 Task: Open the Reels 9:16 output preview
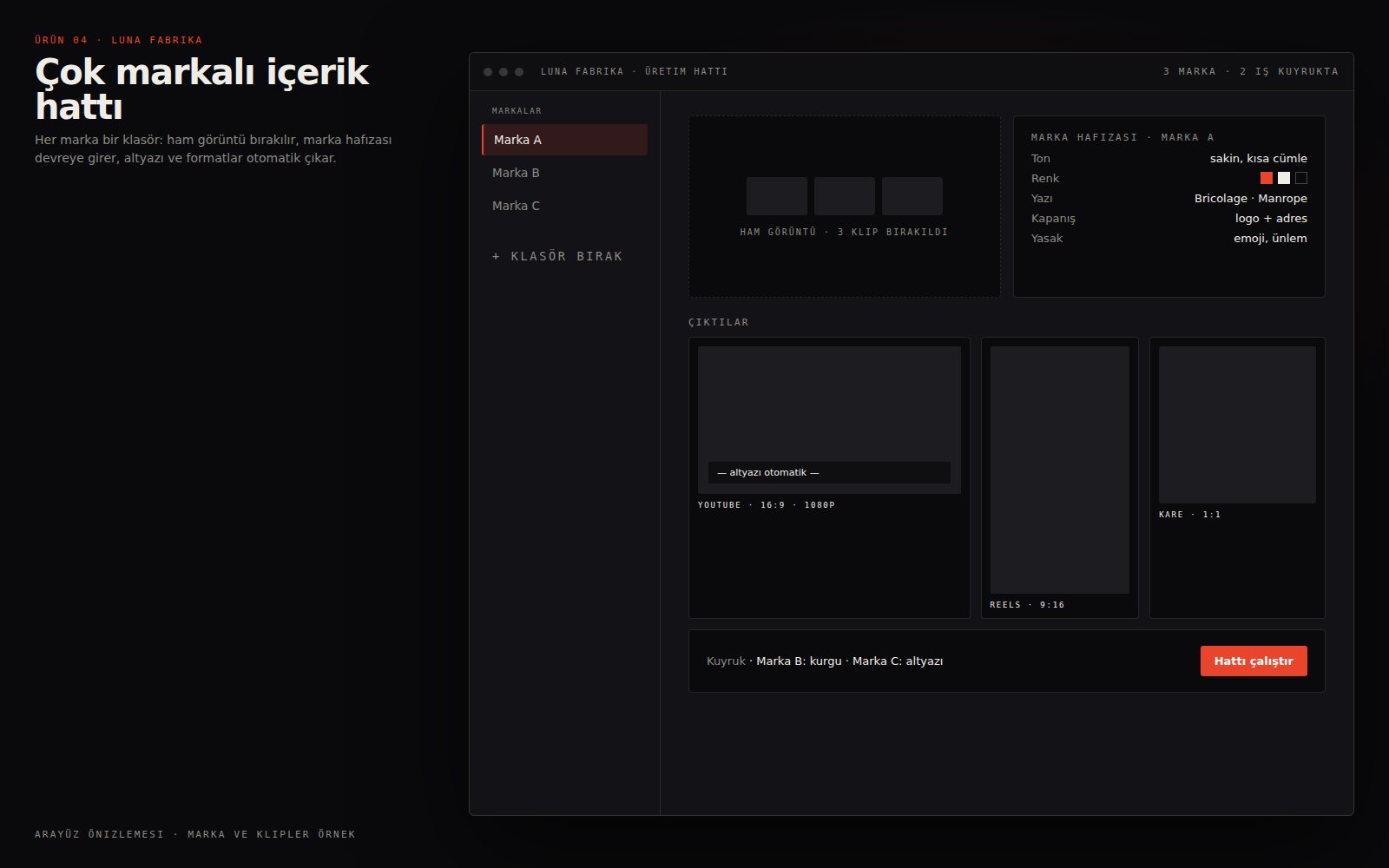click(x=1060, y=470)
